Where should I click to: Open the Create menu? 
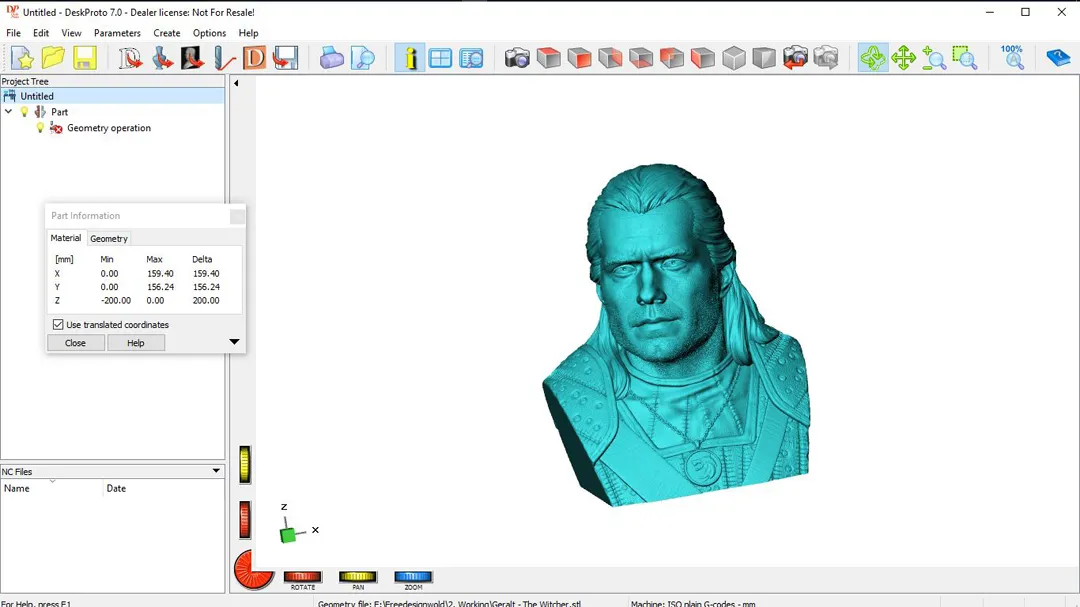click(x=167, y=33)
